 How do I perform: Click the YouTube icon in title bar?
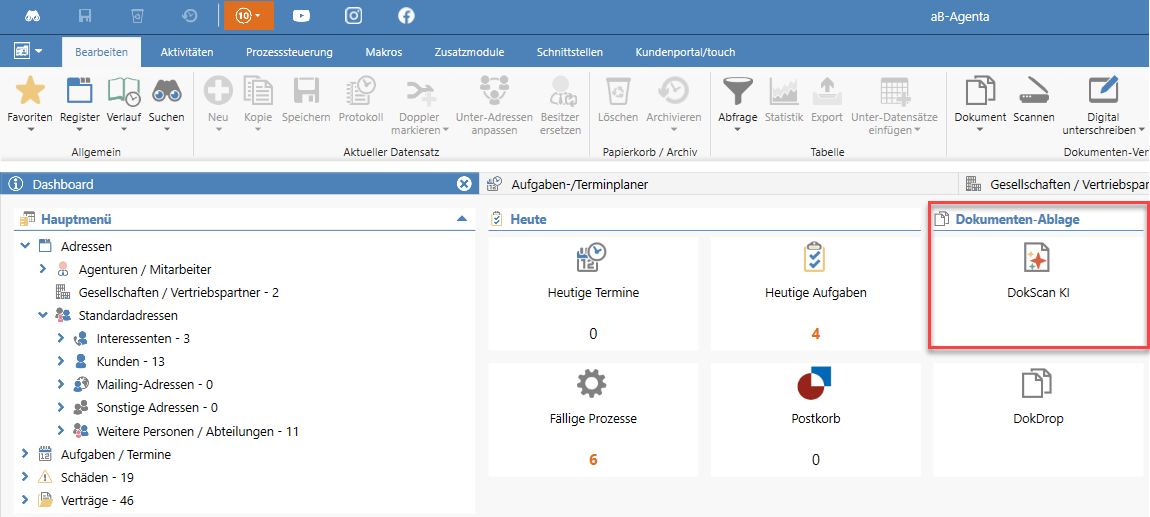coord(300,16)
